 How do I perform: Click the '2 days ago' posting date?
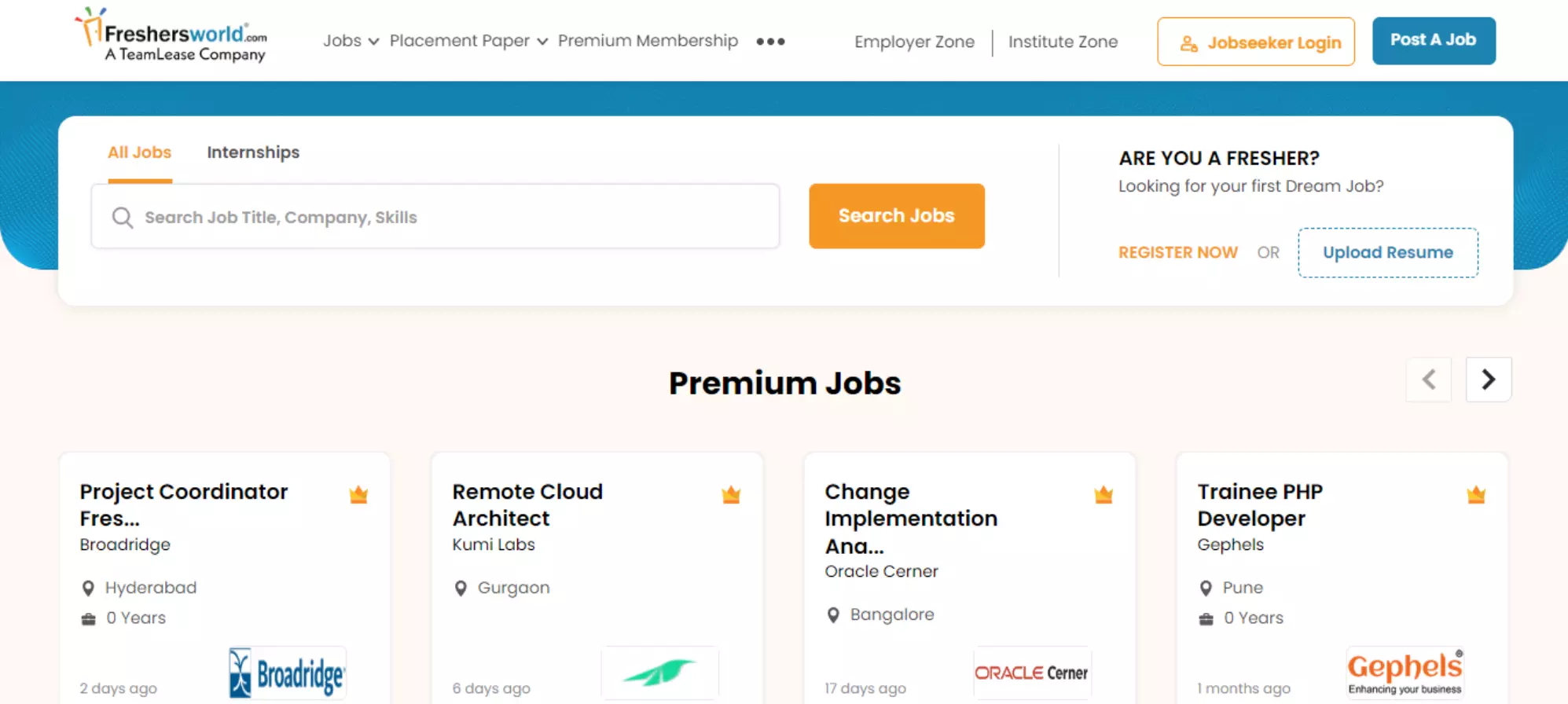pos(119,688)
